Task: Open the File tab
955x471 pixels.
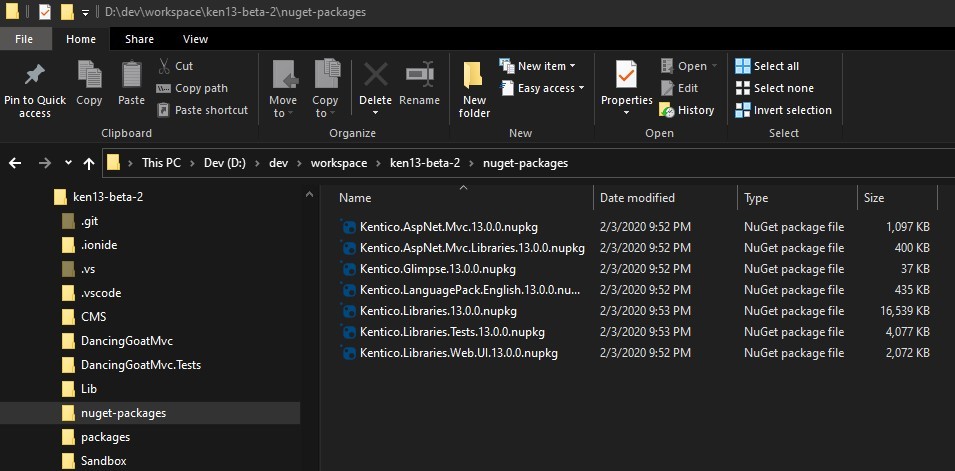Action: 24,39
